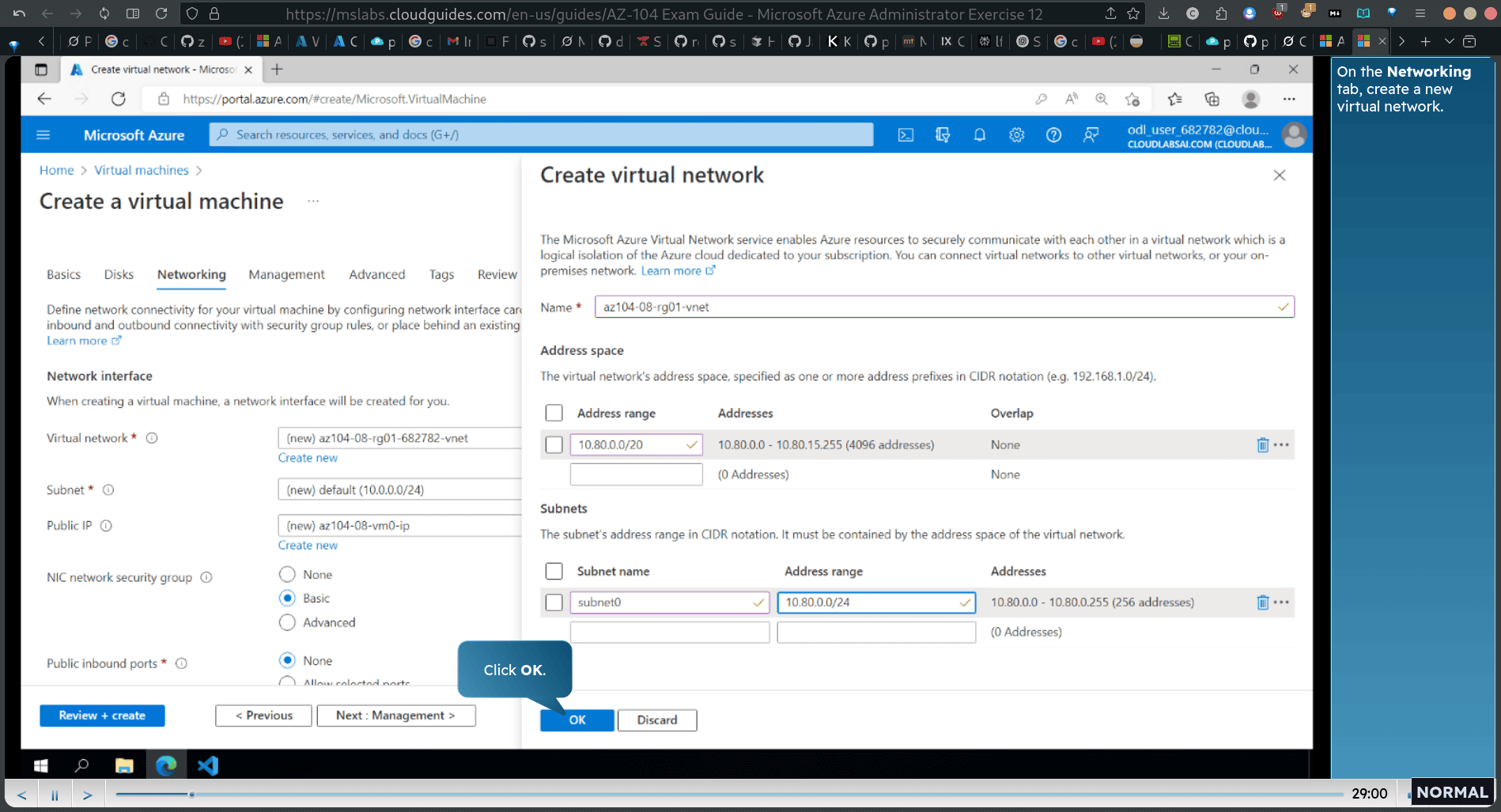This screenshot has height=812, width=1501.
Task: Click Create new under Virtual network
Action: 308,459
